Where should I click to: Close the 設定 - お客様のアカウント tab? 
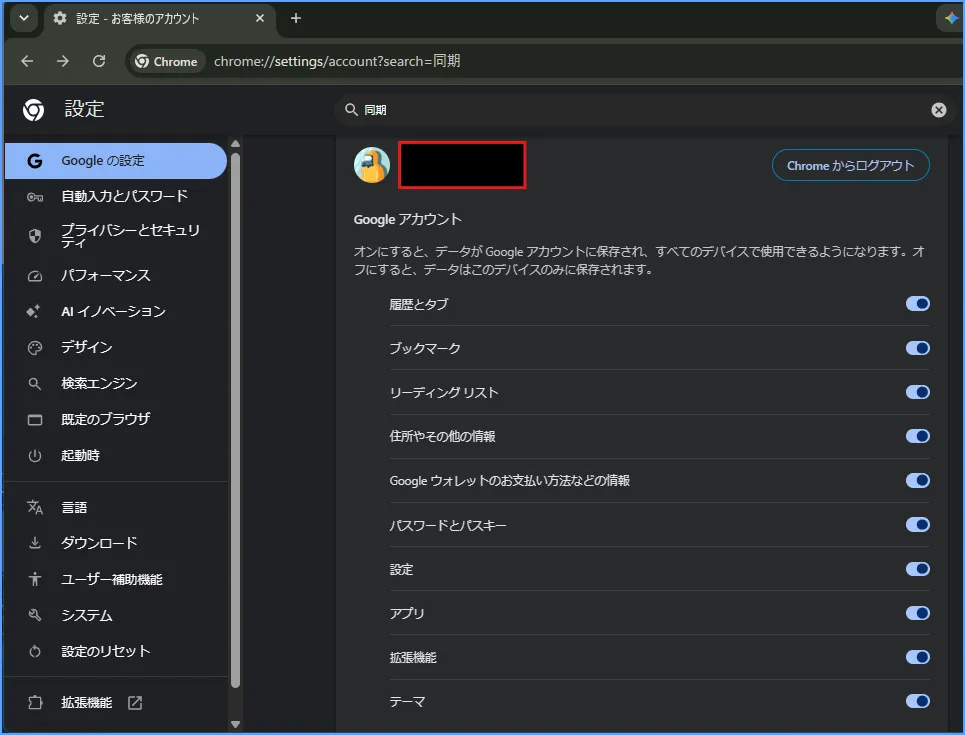coord(260,18)
